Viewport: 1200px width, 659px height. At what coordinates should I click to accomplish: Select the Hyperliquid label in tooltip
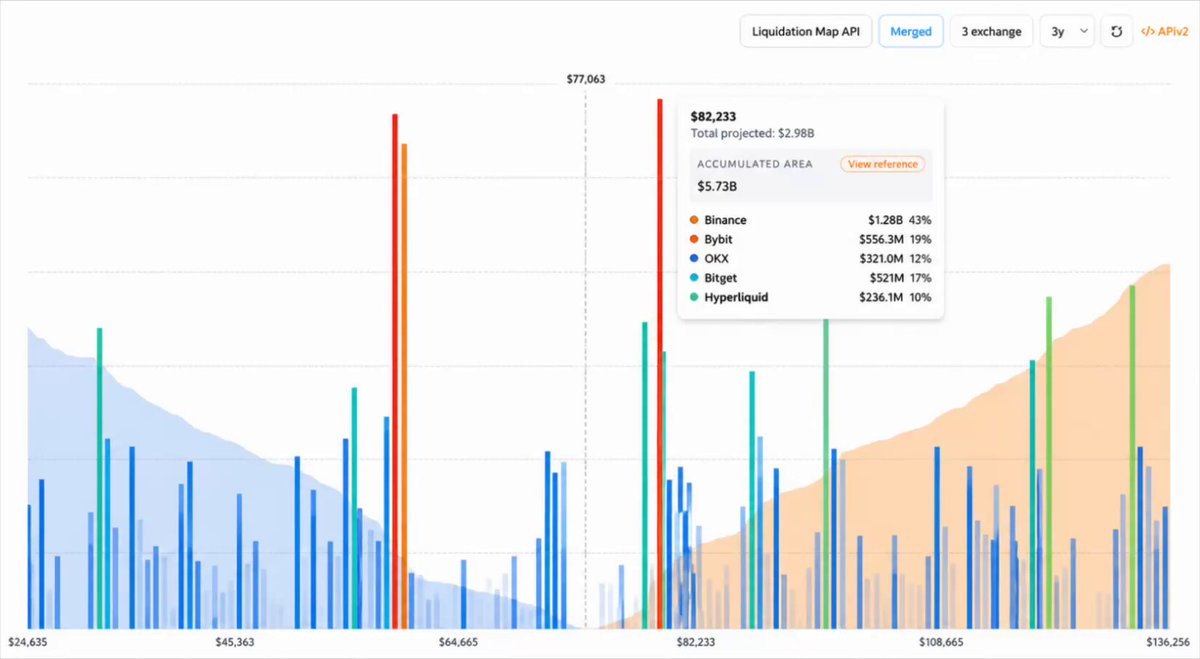point(736,297)
